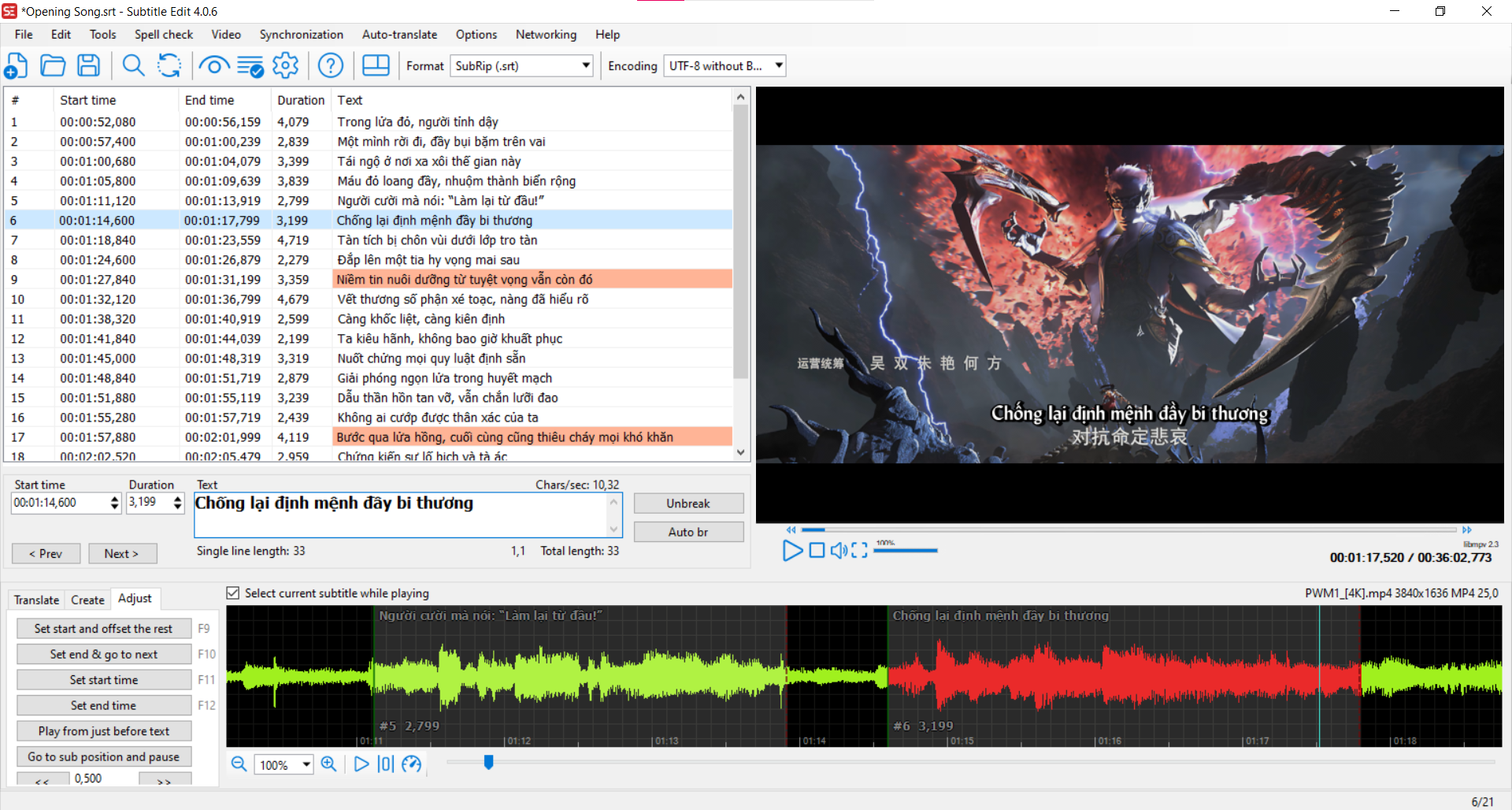Open Spell check list icon in toolbar
Screen dimensions: 1512x810
tap(250, 66)
